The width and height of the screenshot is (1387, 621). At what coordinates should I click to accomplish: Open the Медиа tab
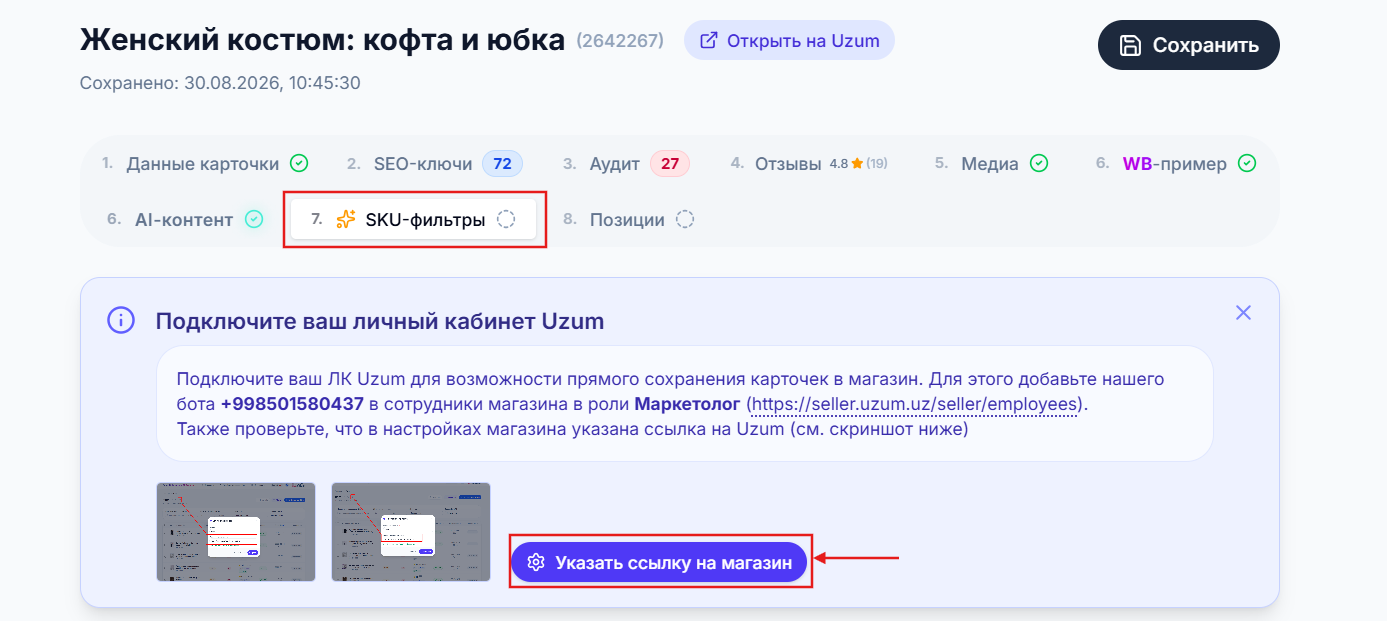[991, 164]
